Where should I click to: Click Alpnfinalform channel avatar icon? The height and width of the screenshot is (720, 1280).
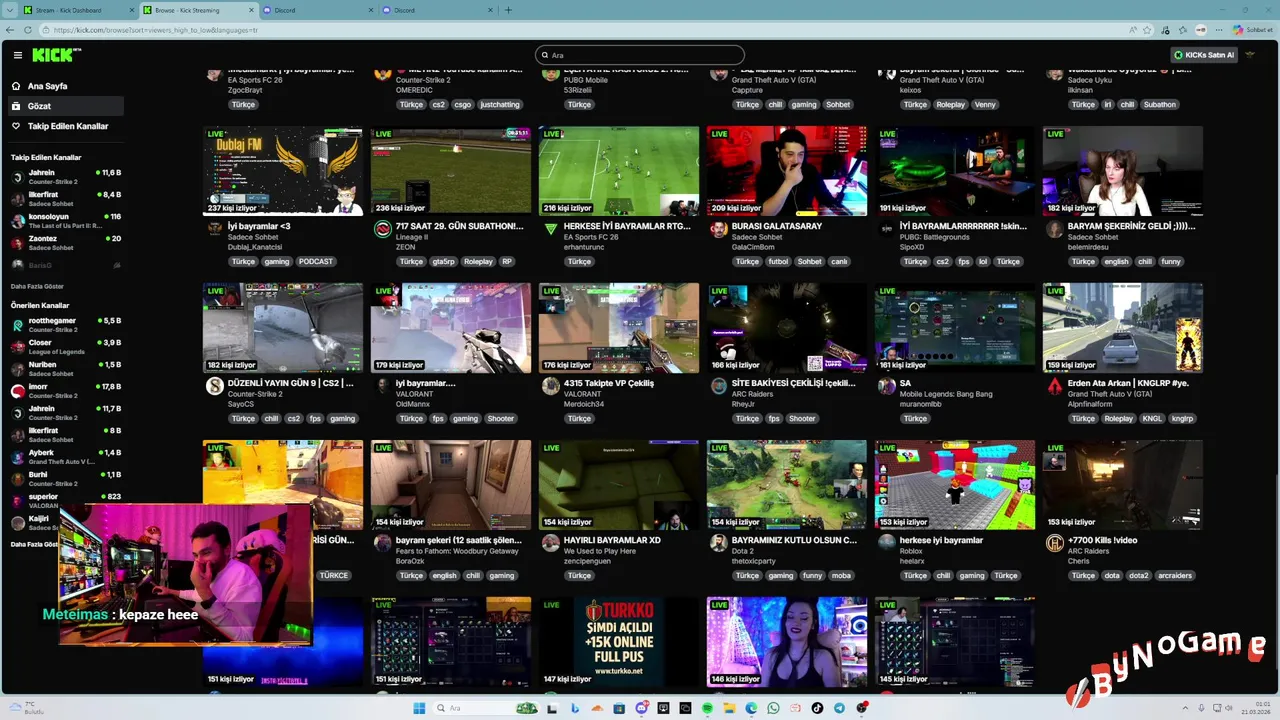coord(1054,386)
